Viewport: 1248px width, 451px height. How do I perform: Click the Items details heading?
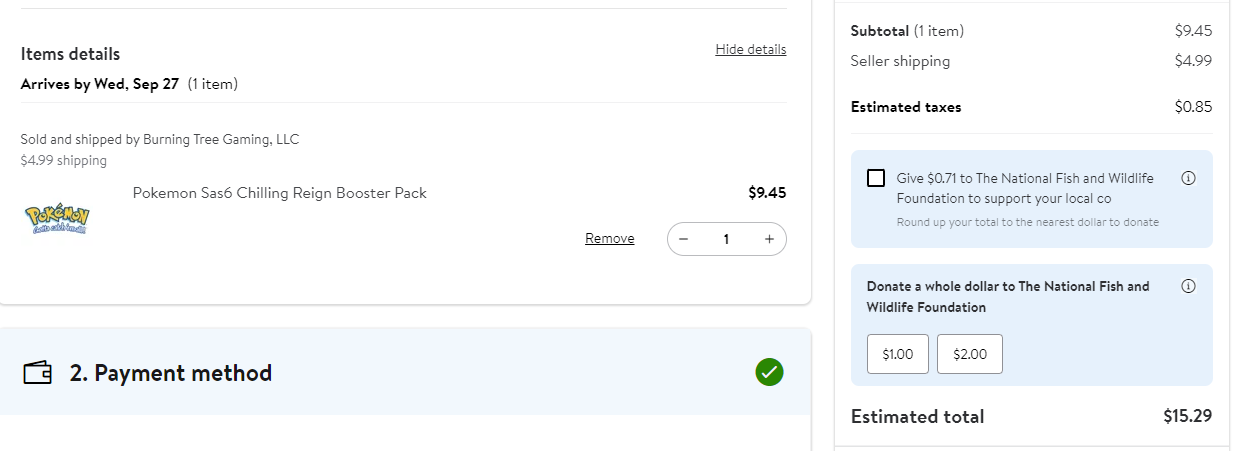point(70,54)
